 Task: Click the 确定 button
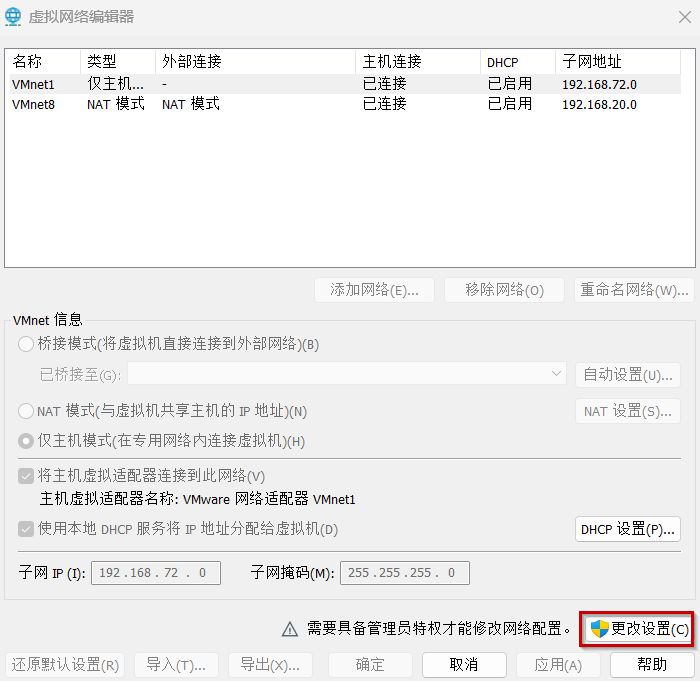point(370,665)
